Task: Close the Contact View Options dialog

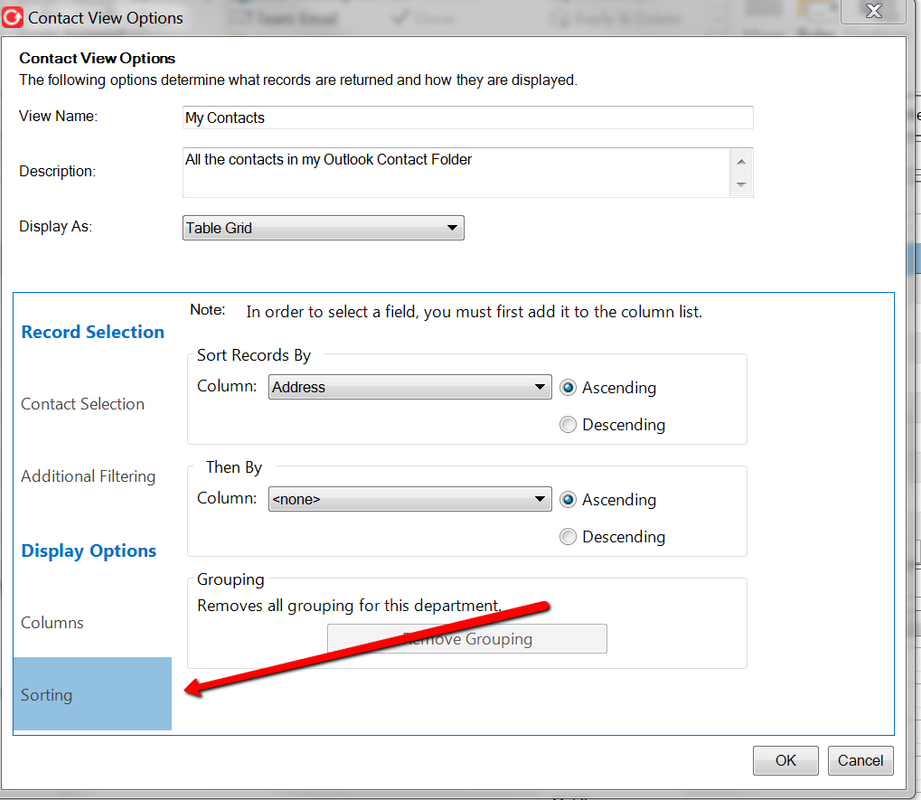Action: click(x=873, y=11)
